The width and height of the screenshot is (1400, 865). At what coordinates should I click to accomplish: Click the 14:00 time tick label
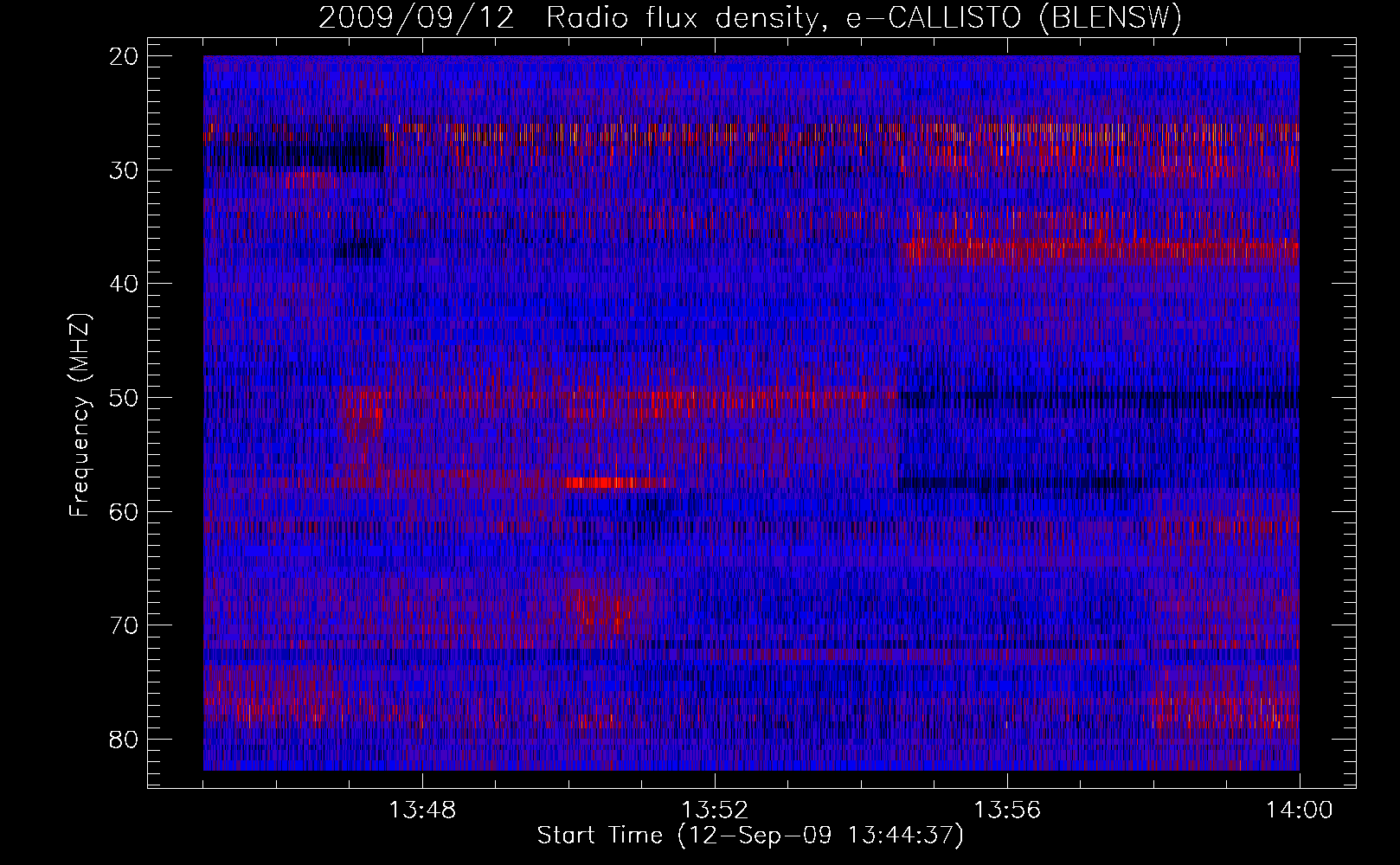pyautogui.click(x=1299, y=811)
